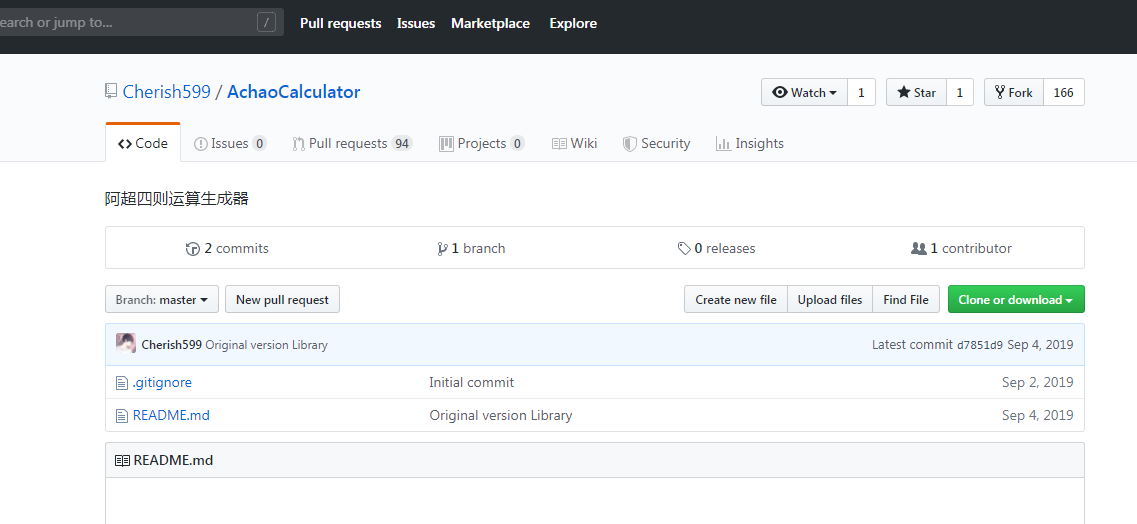
Task: Open the fork count 166
Action: click(1064, 92)
